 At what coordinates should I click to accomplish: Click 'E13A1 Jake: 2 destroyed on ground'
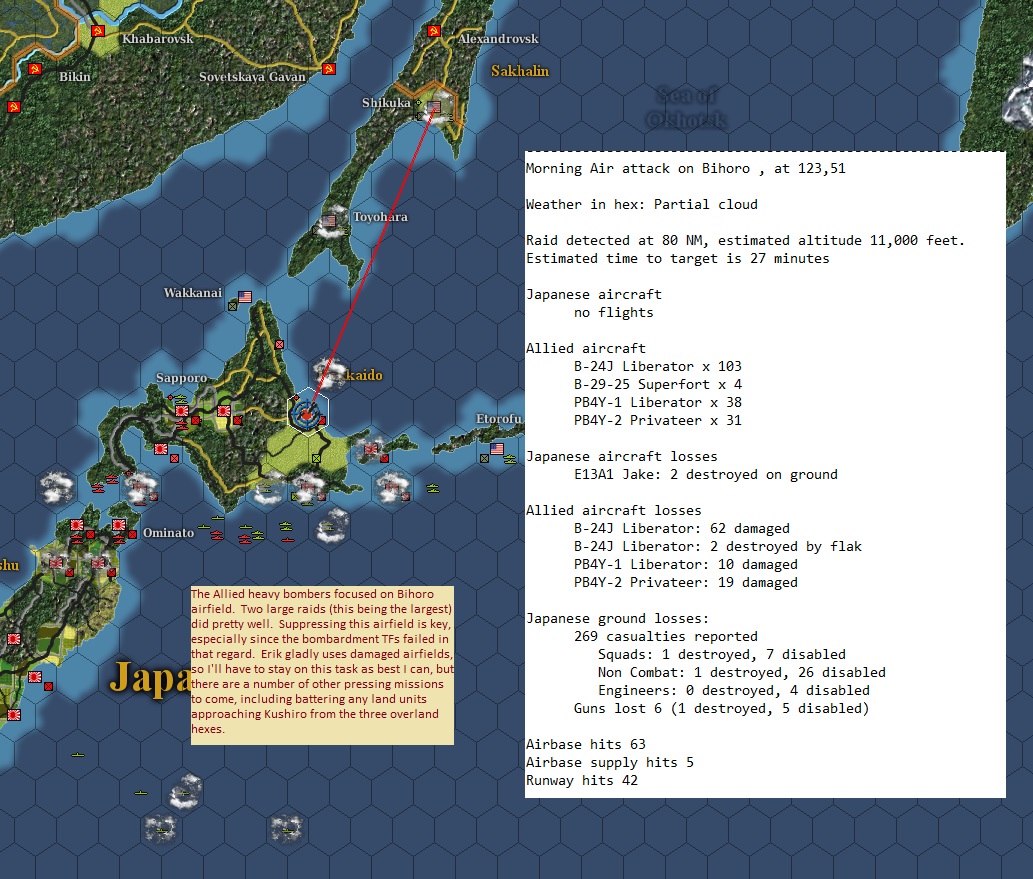tap(706, 474)
